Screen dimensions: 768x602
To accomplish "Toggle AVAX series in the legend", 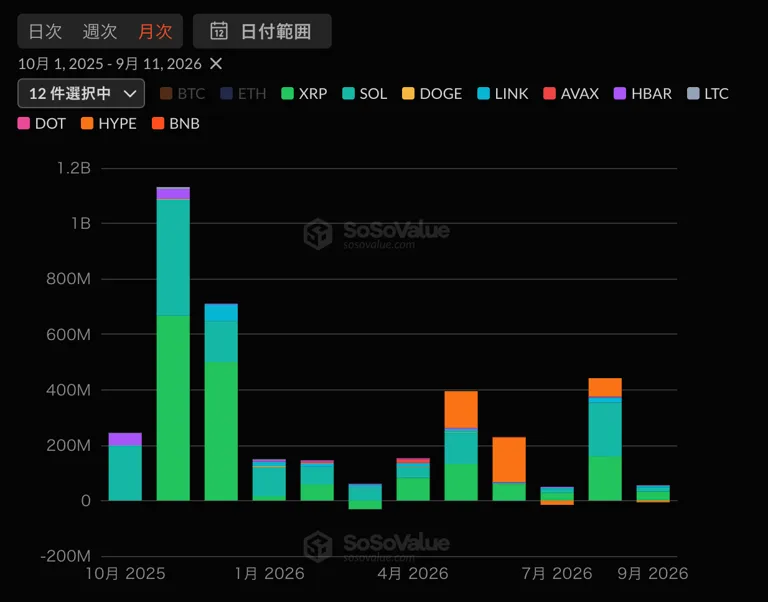I will tap(571, 94).
